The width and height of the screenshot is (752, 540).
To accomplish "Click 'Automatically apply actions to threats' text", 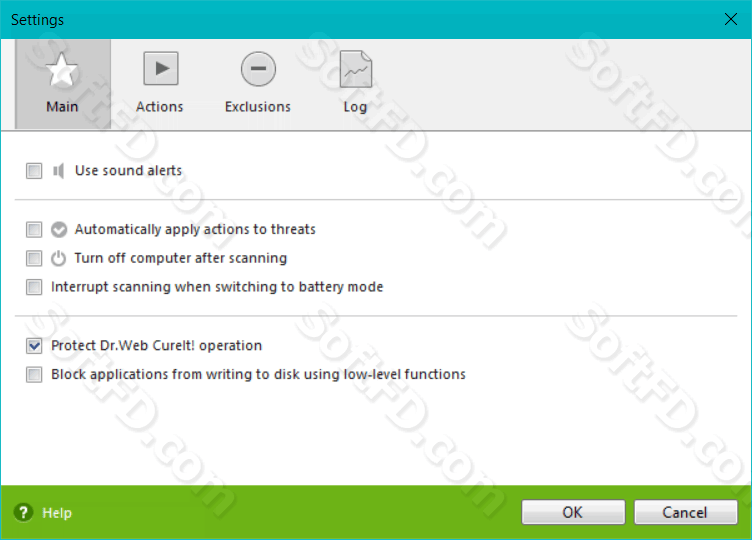I will coord(195,229).
